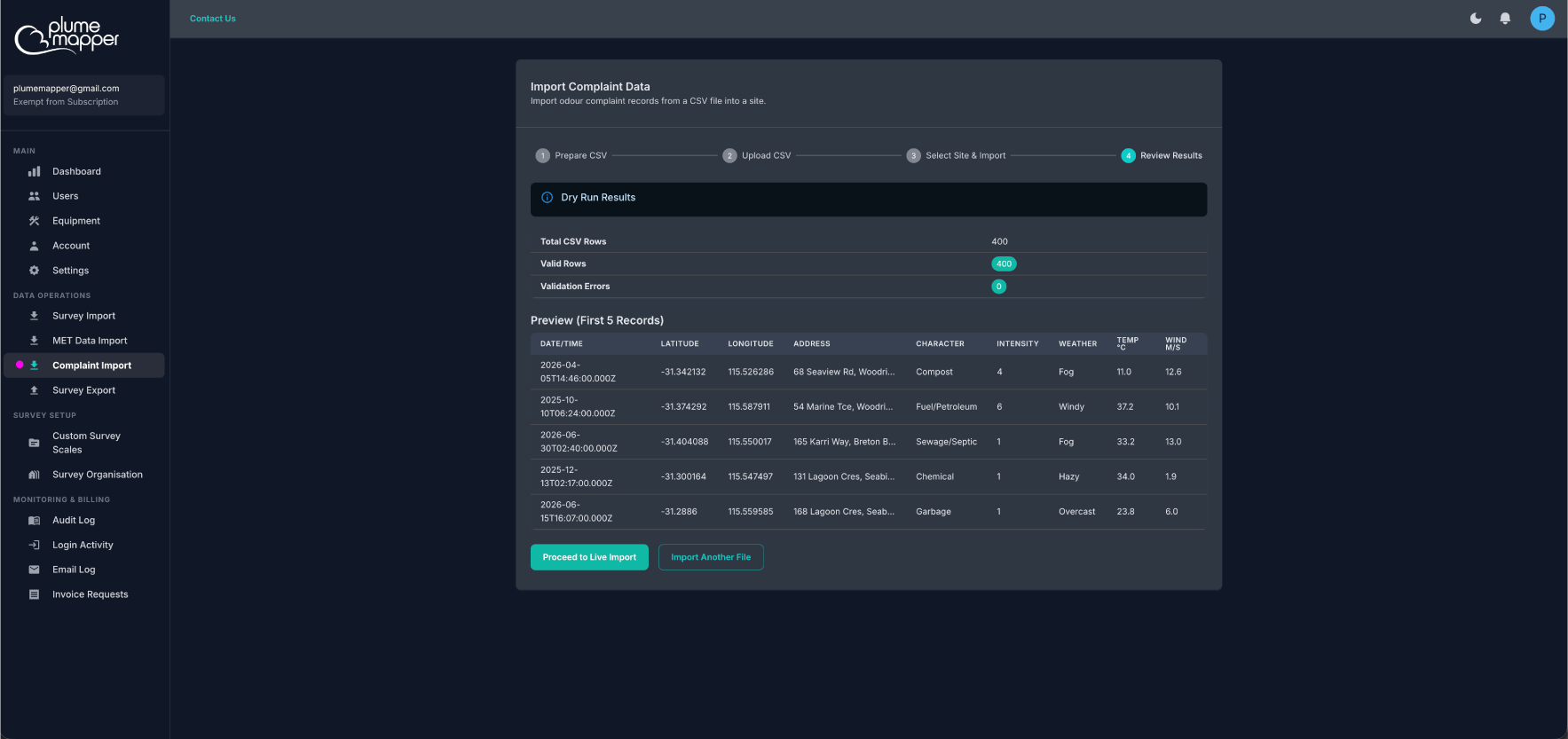Image resolution: width=1568 pixels, height=739 pixels.
Task: Open the user profile avatar
Action: [1542, 19]
